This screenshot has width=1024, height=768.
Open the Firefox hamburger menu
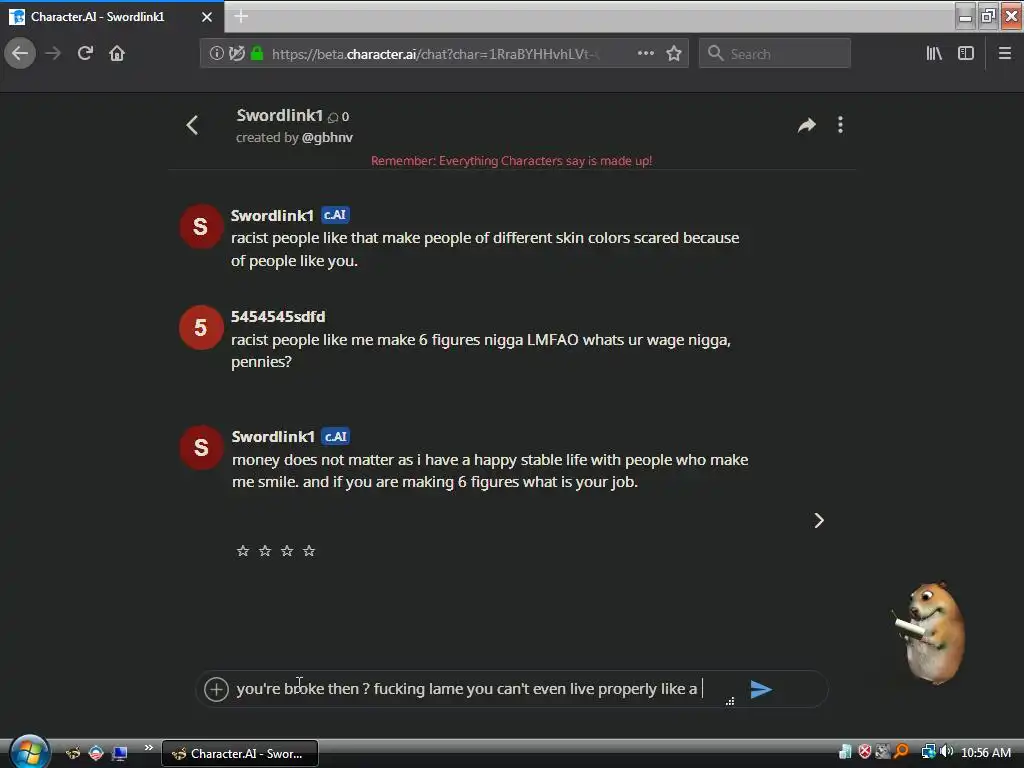tap(1005, 54)
